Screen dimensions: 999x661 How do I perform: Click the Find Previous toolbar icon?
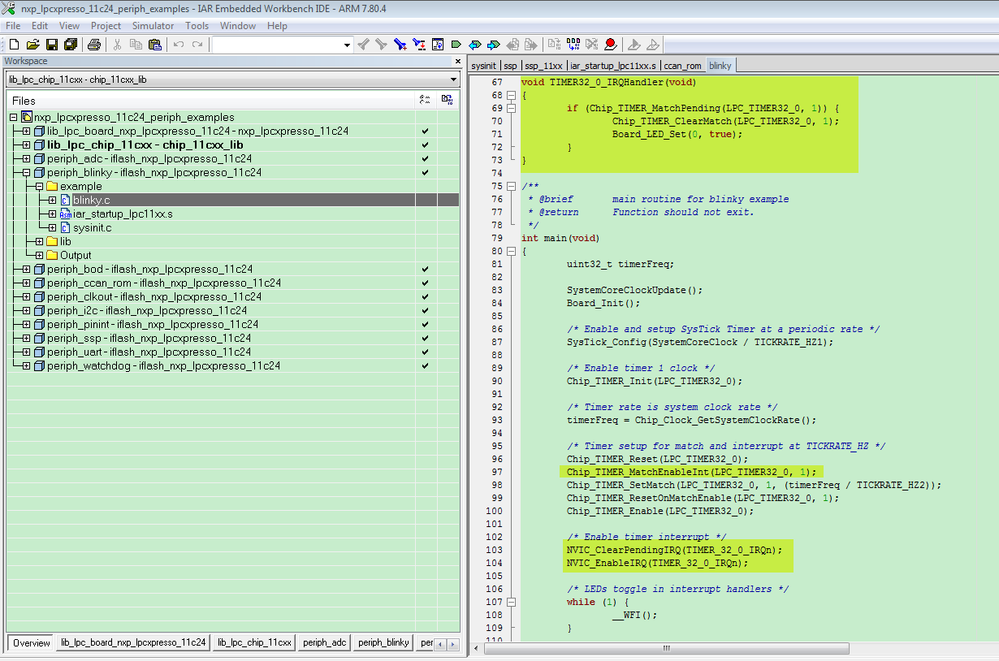pyautogui.click(x=363, y=45)
